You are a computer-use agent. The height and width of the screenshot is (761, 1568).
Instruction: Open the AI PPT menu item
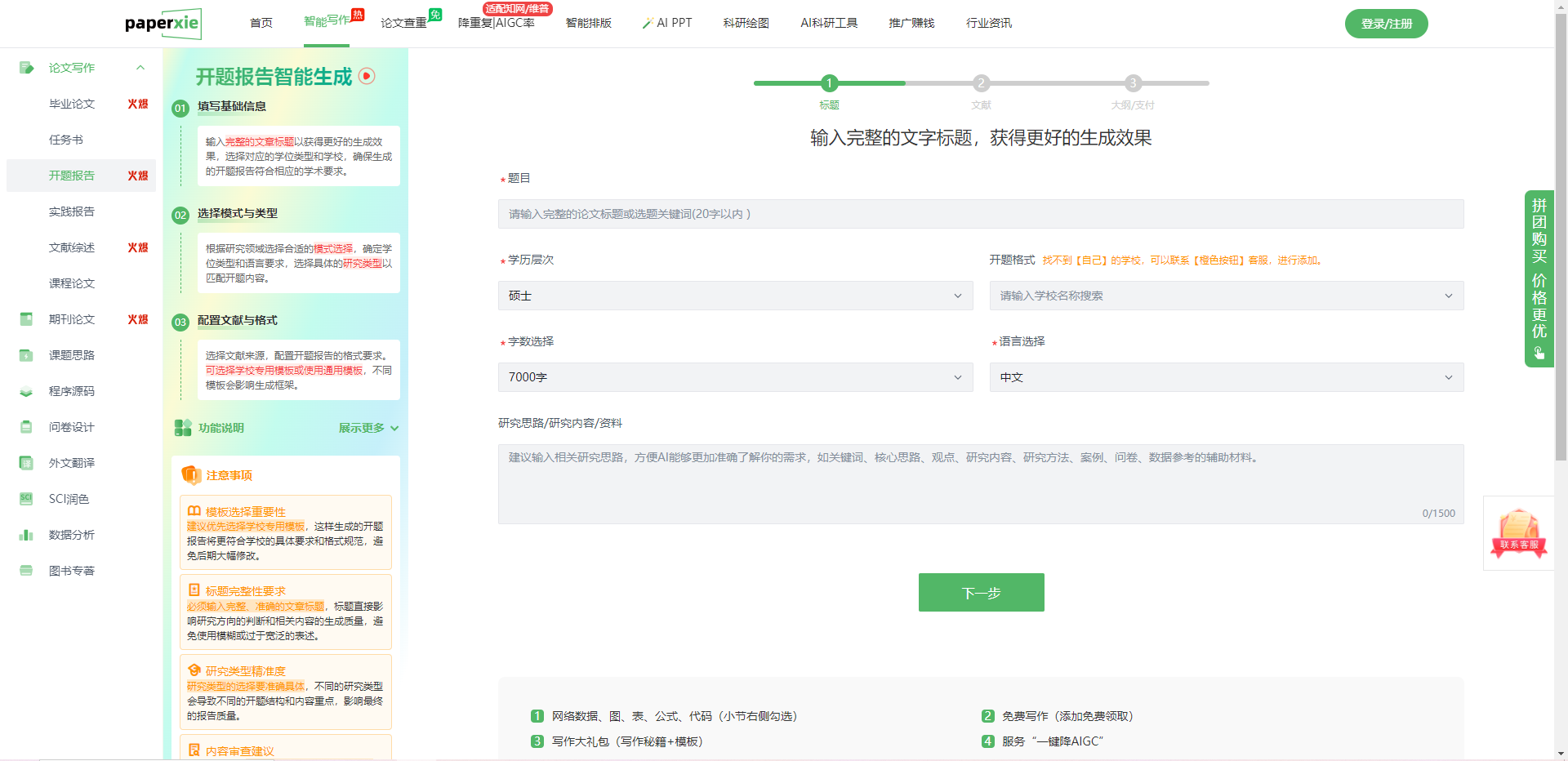tap(667, 23)
